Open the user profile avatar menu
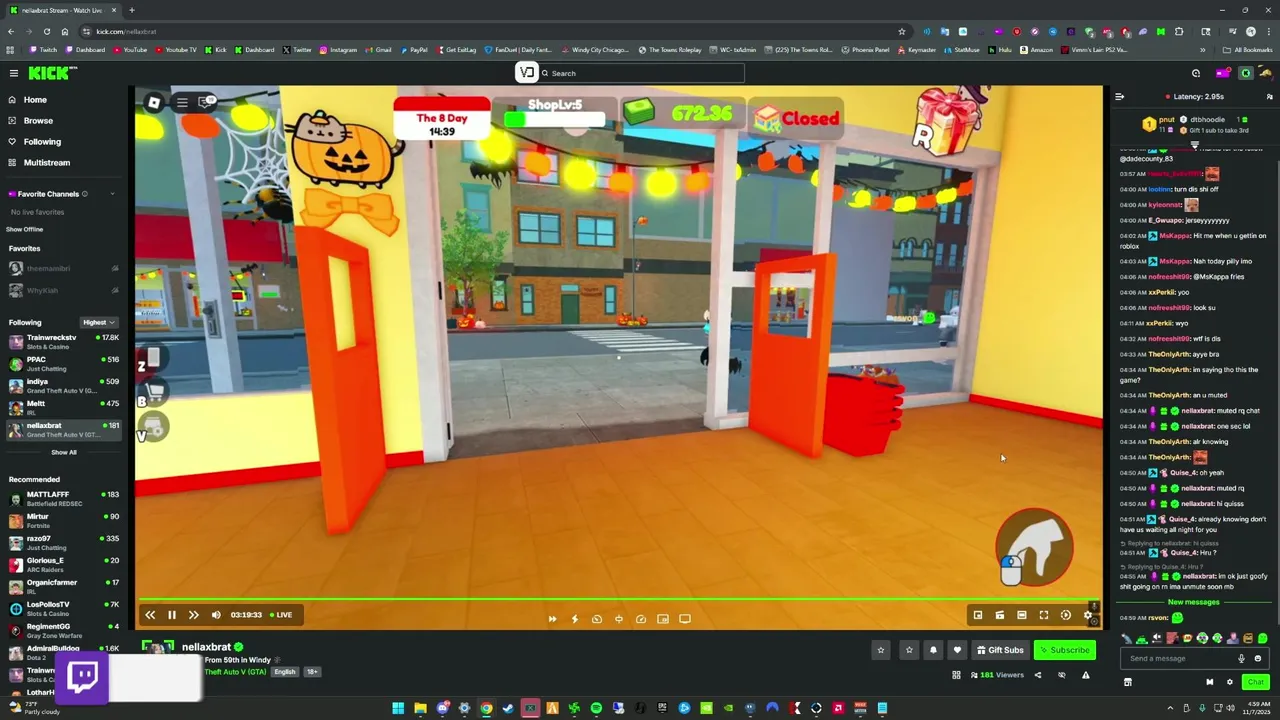1280x720 pixels. pos(1268,73)
